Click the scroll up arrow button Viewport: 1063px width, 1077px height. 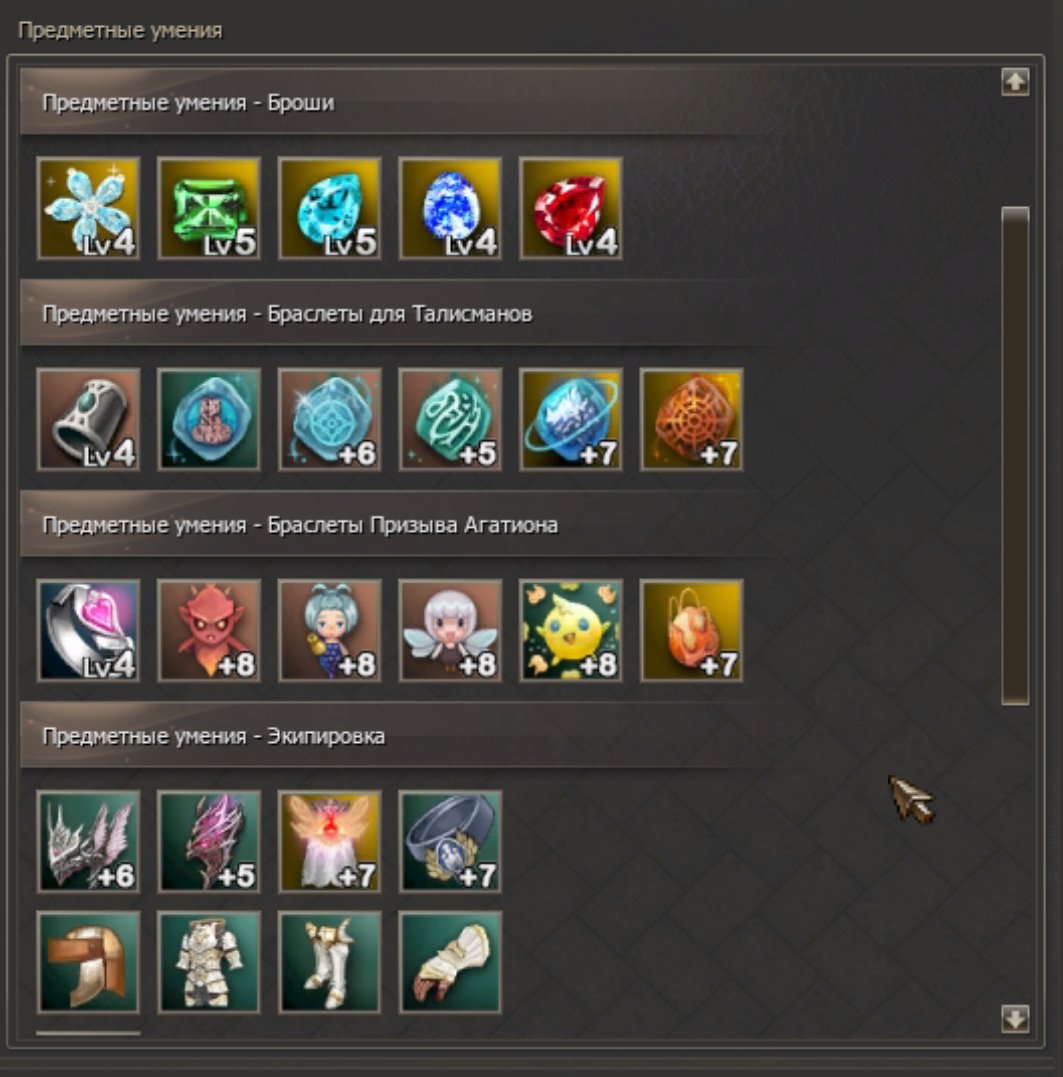(x=1015, y=82)
